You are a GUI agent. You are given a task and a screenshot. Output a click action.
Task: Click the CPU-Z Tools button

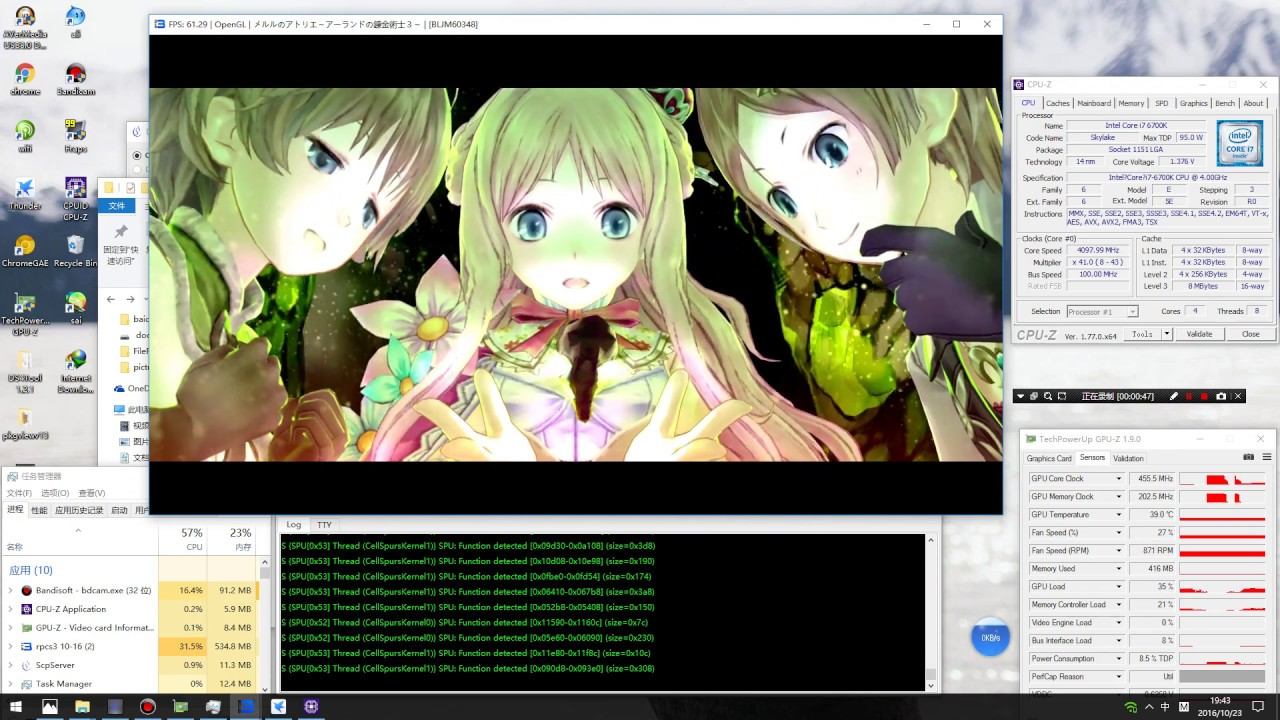pos(1142,334)
